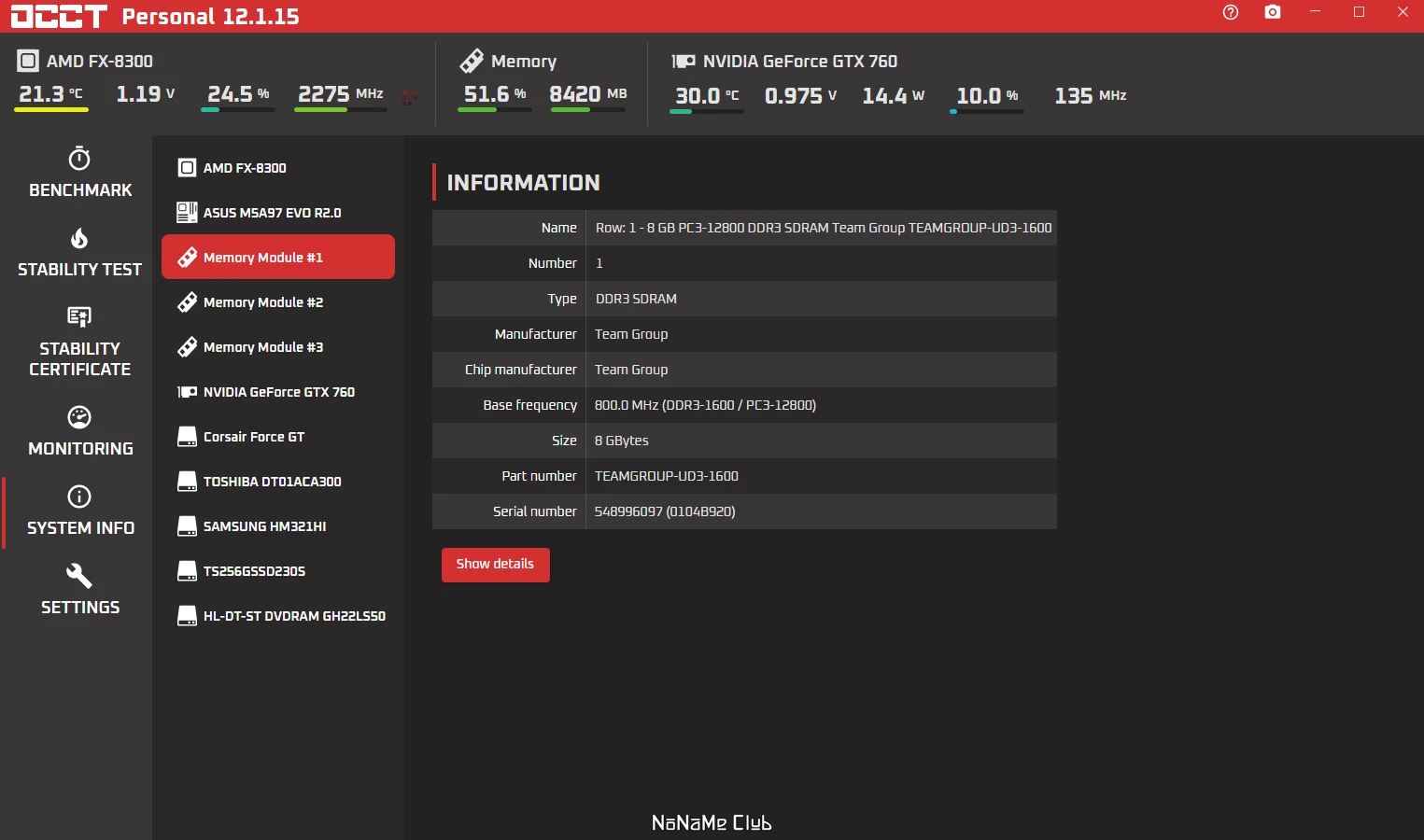Select Memory Module #2 in the device list
Screen dimensions: 1424x840
click(278, 302)
